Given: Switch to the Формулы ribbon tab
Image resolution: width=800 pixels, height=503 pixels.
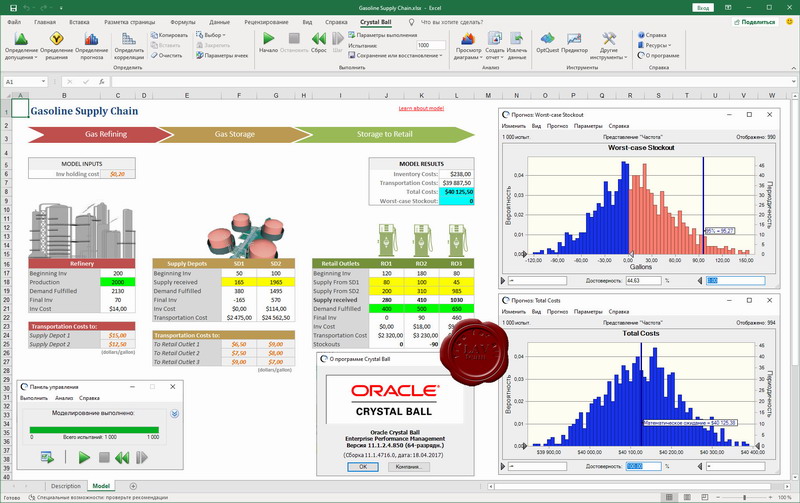Looking at the screenshot, I should [183, 22].
